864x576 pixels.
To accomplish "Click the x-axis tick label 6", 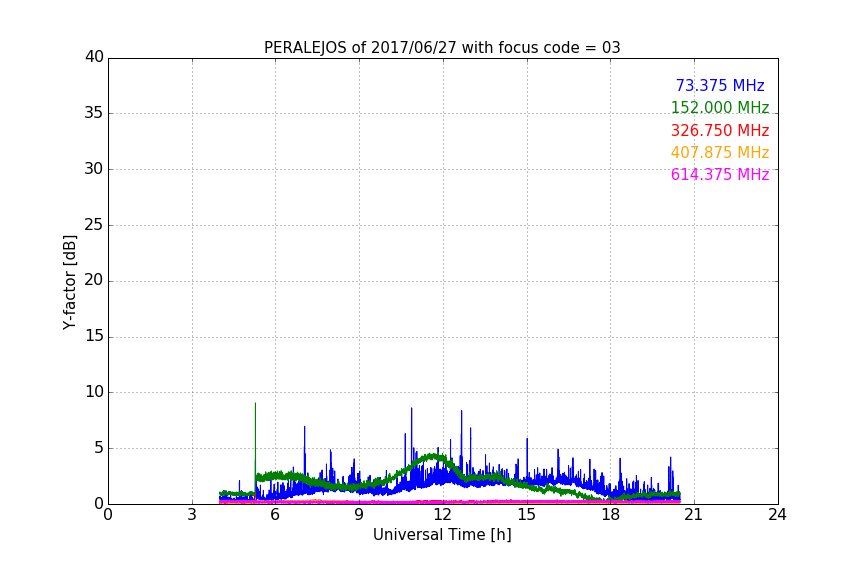I will [x=275, y=515].
